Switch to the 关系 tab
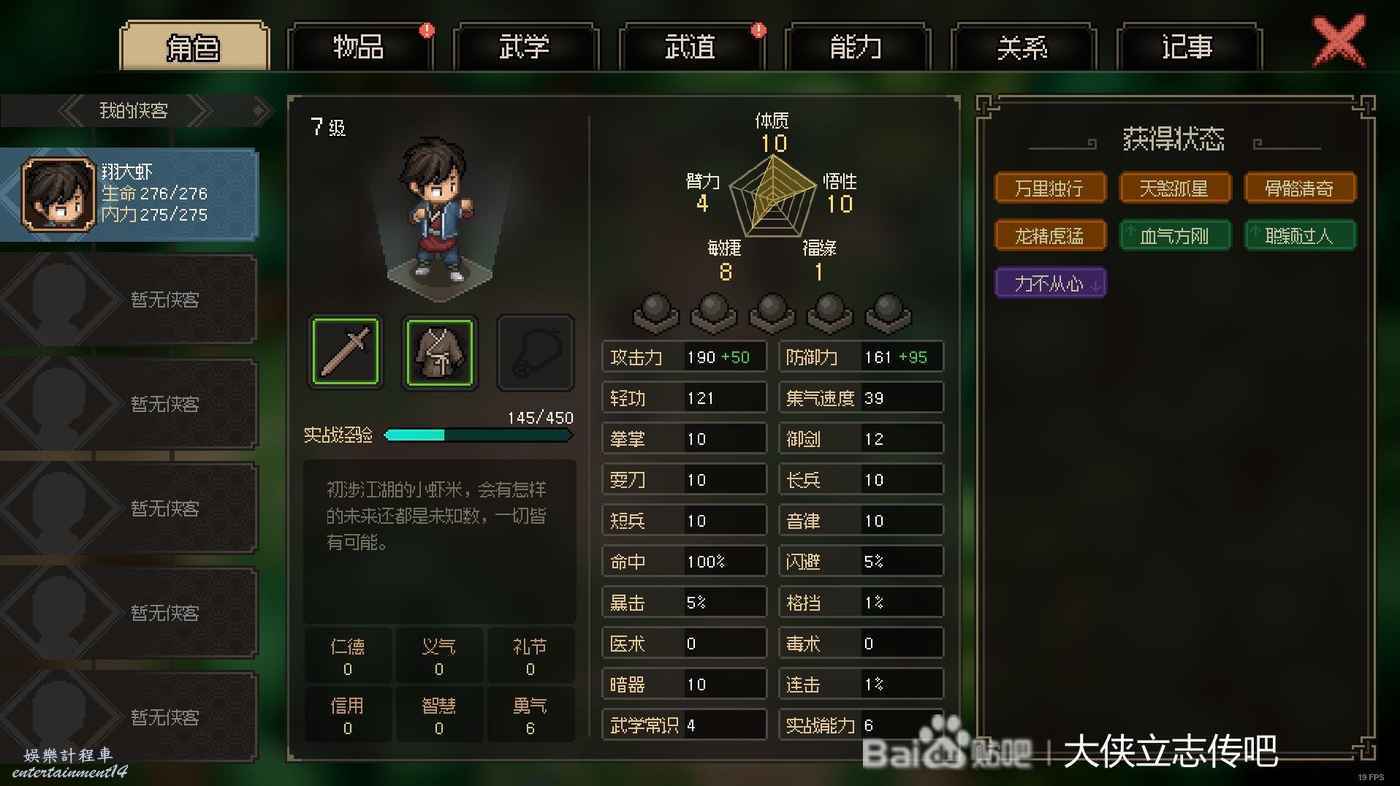Viewport: 1400px width, 786px height. point(1021,47)
